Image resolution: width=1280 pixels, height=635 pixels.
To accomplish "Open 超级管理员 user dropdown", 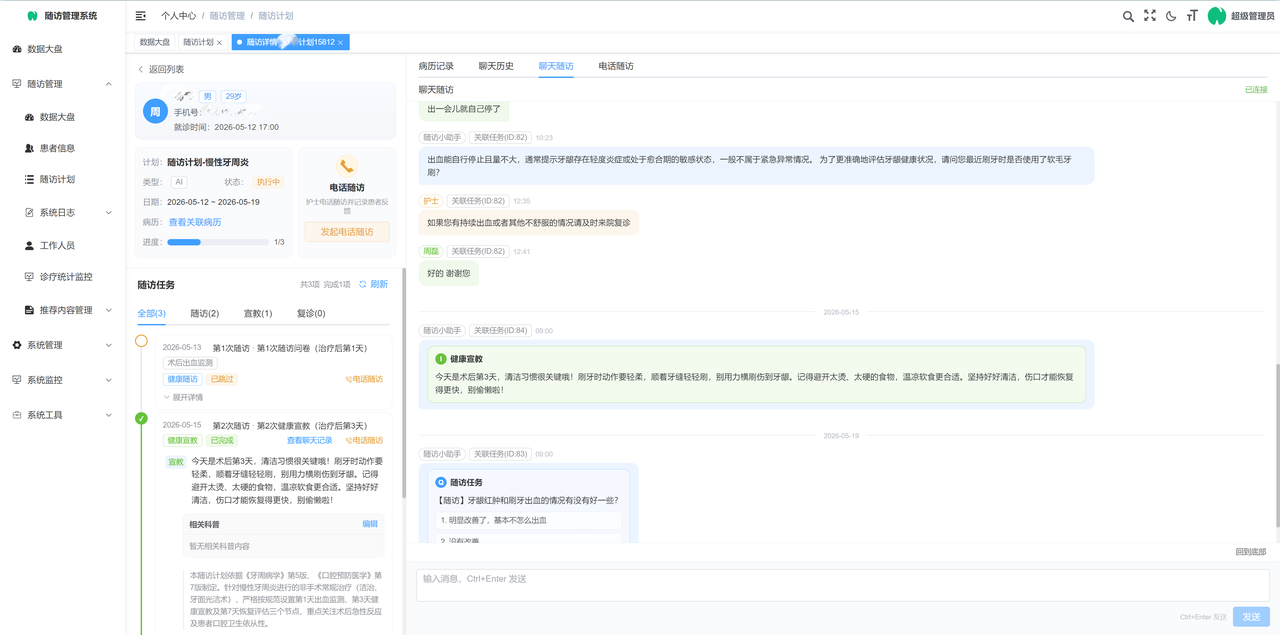I will (x=1252, y=16).
